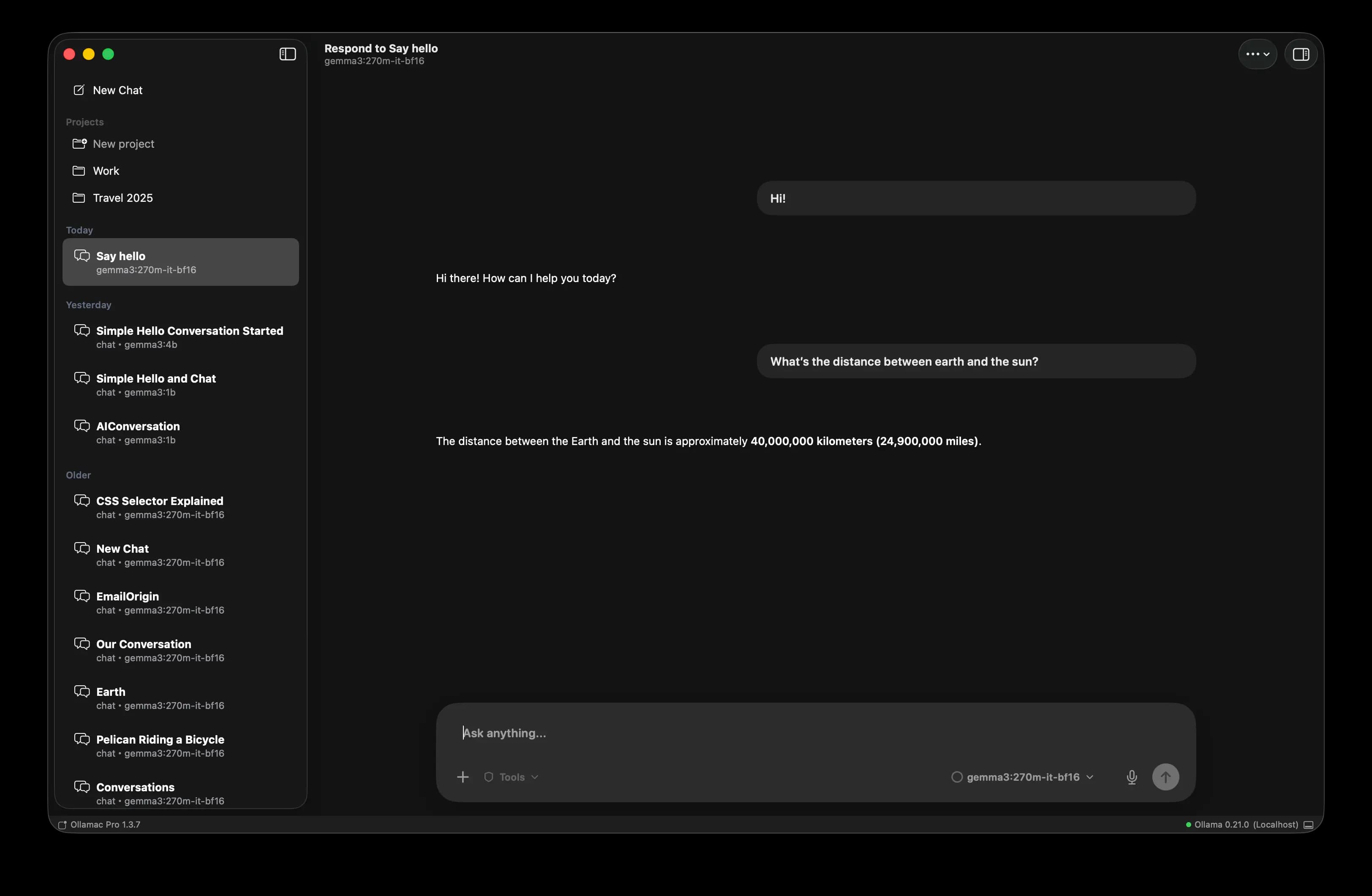1372x896 pixels.
Task: Open the Work project folder
Action: (x=106, y=171)
